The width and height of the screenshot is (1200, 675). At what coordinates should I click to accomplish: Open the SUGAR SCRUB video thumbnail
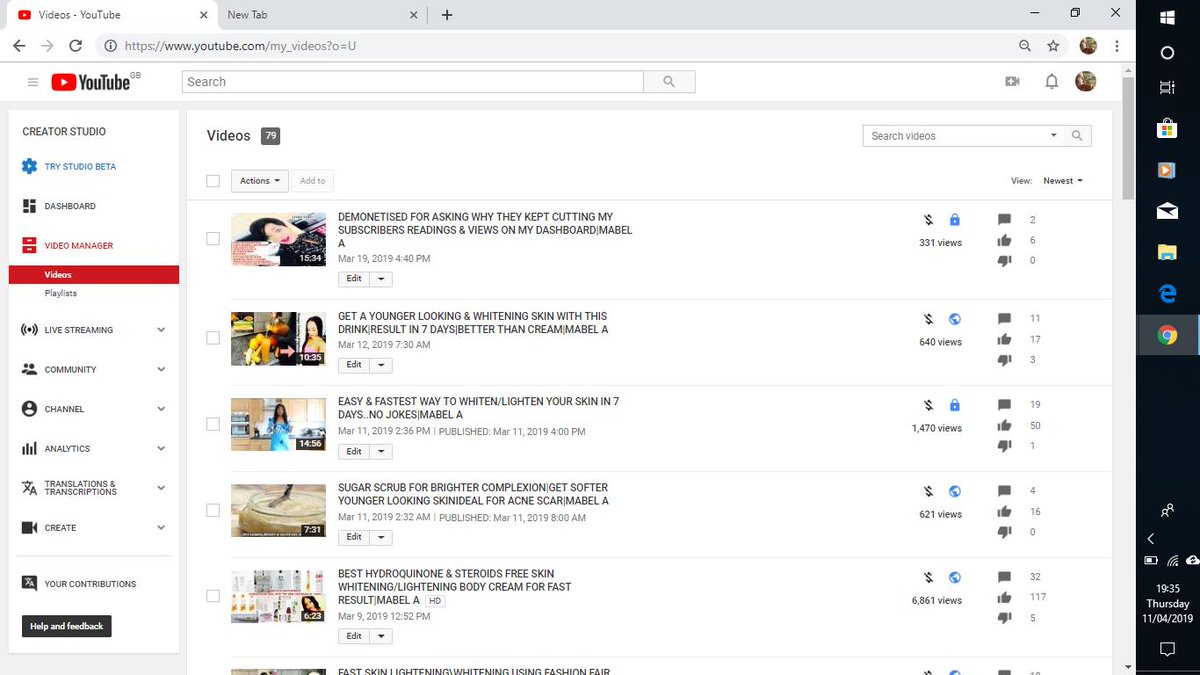(x=278, y=511)
